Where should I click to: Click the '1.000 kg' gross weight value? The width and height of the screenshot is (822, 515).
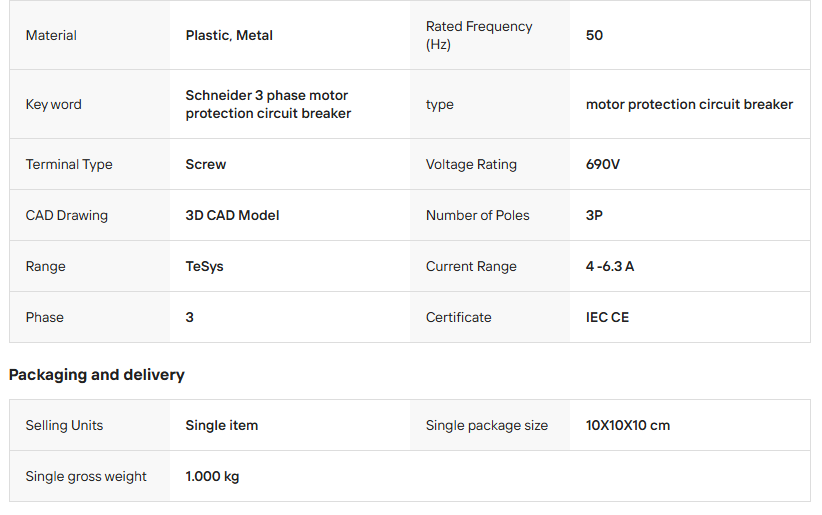(x=212, y=476)
